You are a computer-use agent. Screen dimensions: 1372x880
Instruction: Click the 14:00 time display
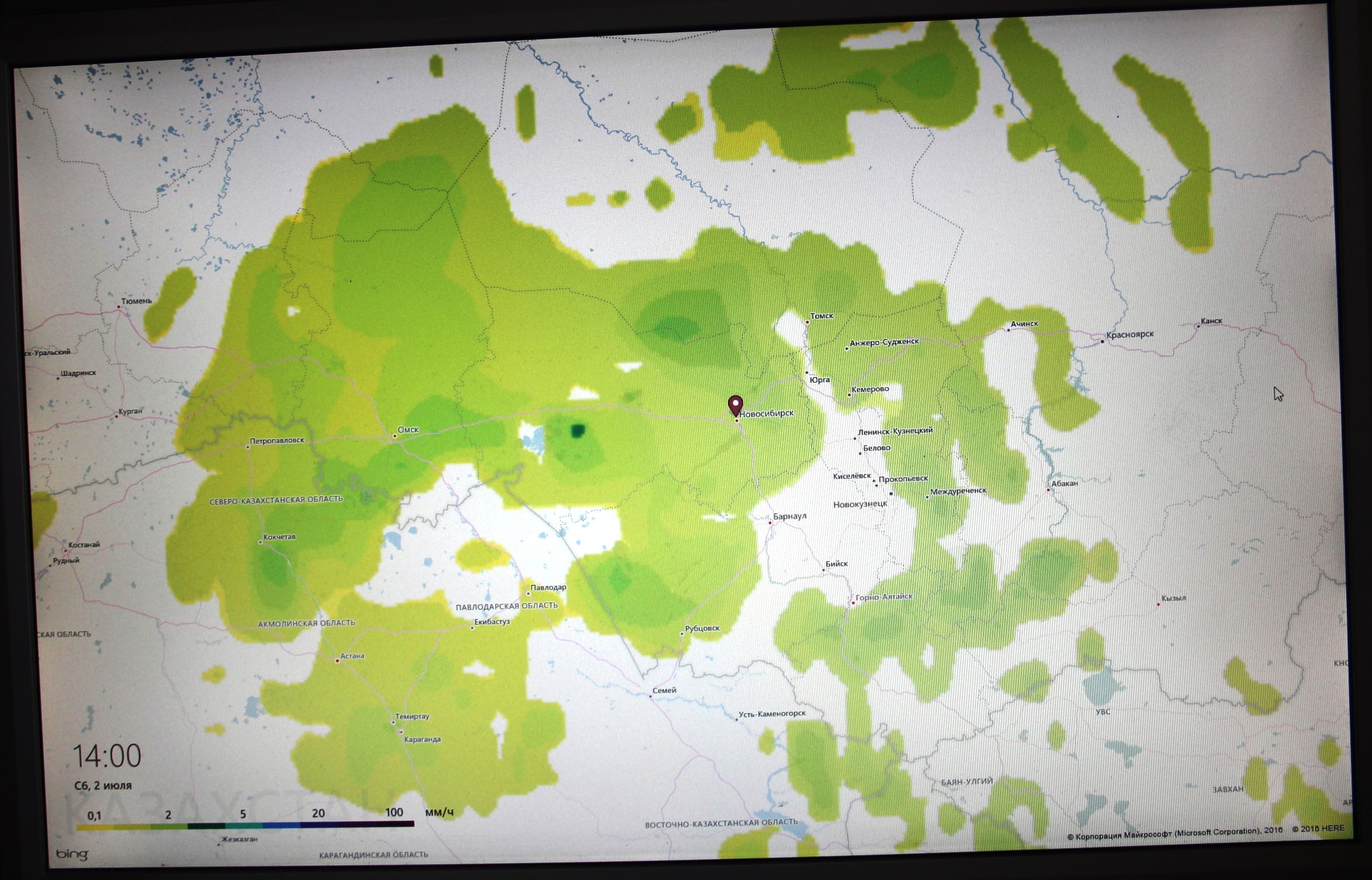pos(107,755)
